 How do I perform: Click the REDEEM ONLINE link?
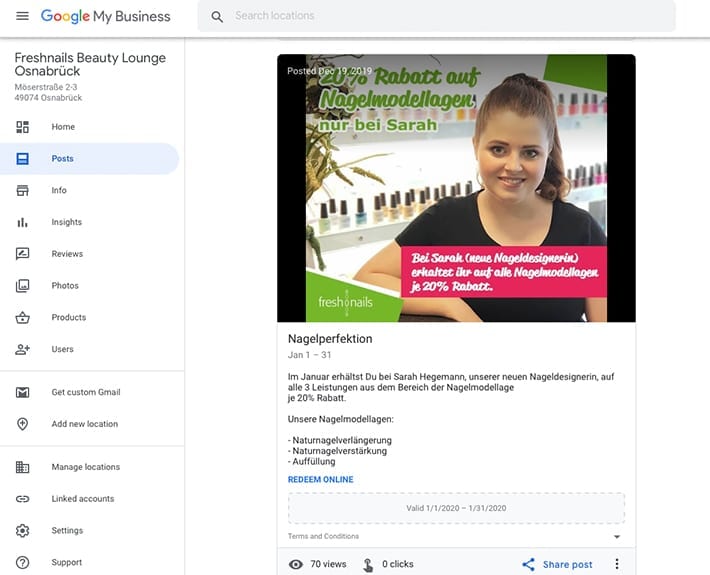coord(321,479)
